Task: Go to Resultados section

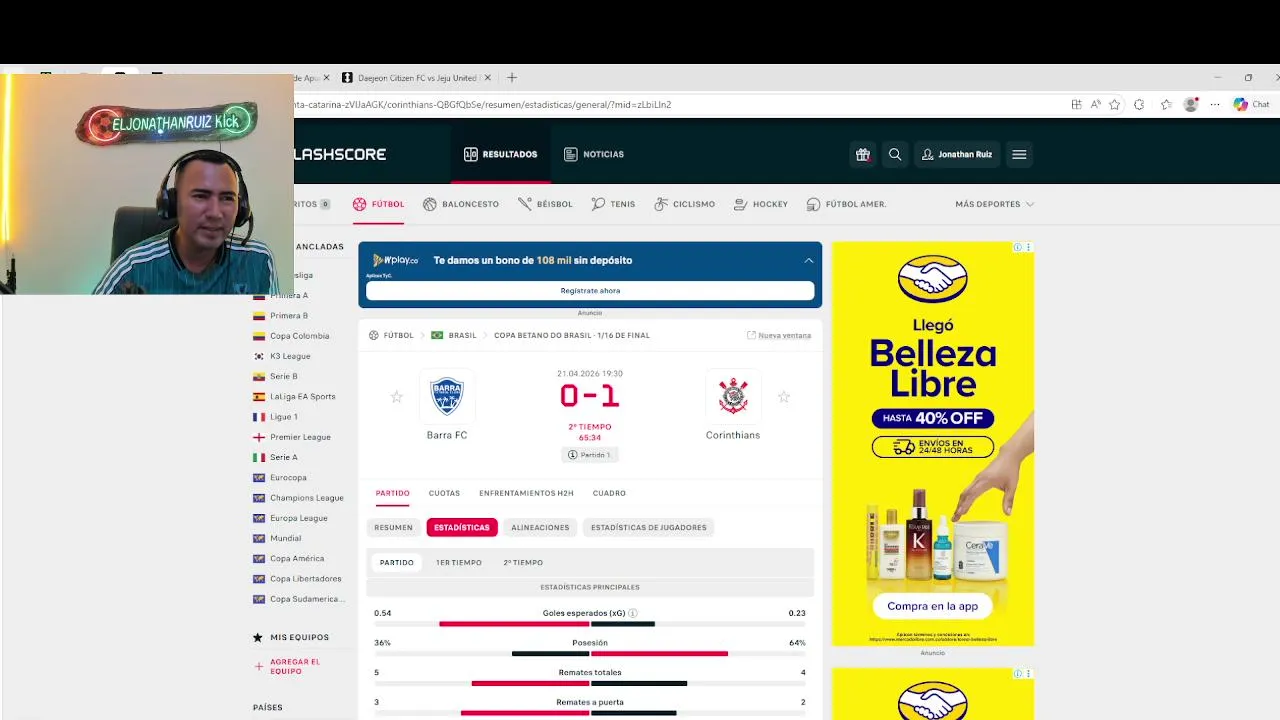Action: click(x=501, y=154)
